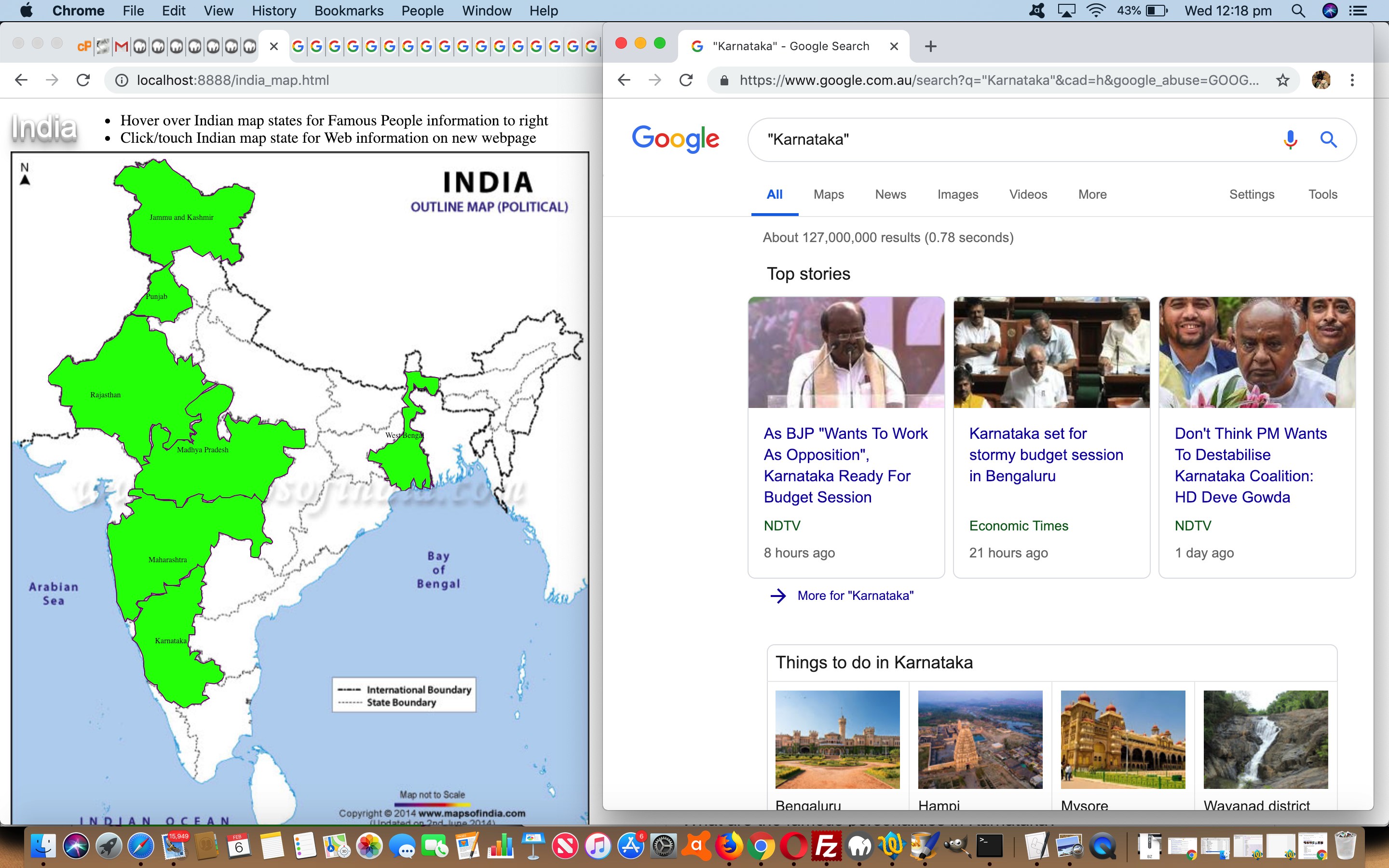Screen dimensions: 1389x868
Task: Open Wi-Fi status in the menu bar
Action: 1096,11
